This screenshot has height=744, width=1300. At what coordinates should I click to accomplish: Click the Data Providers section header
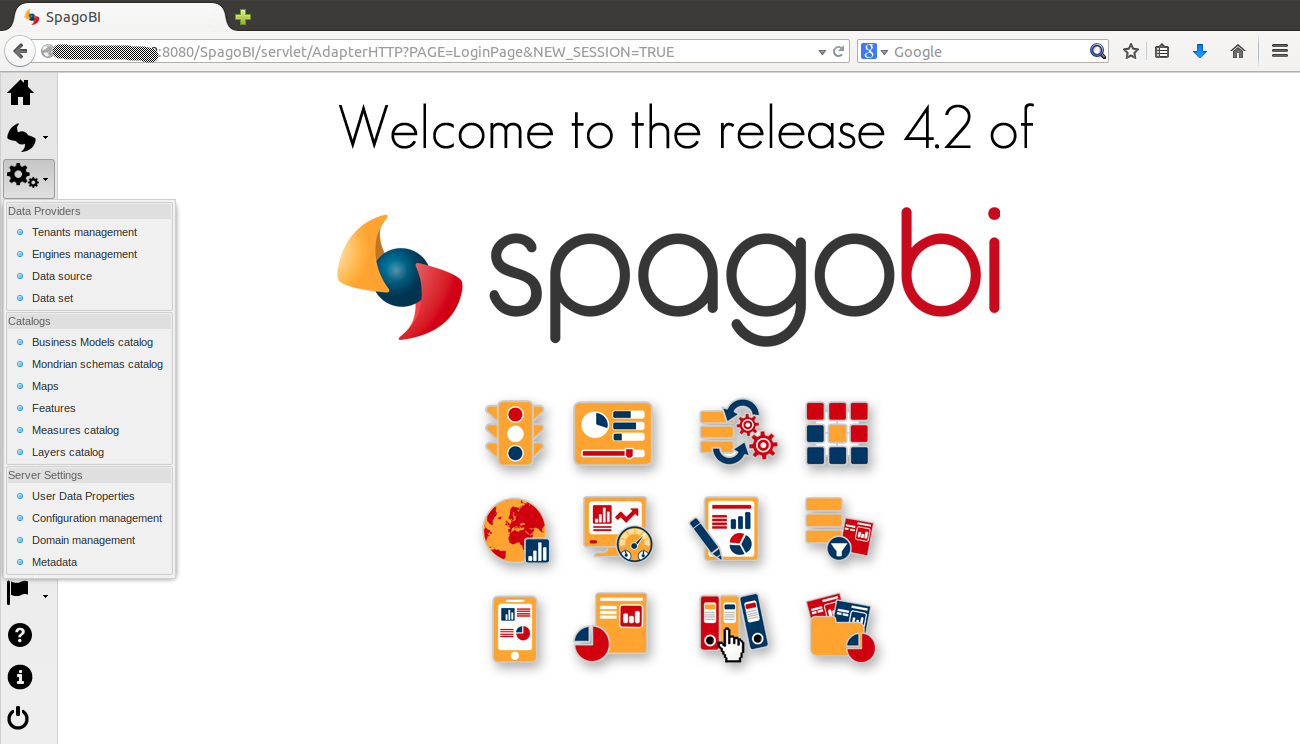(89, 211)
